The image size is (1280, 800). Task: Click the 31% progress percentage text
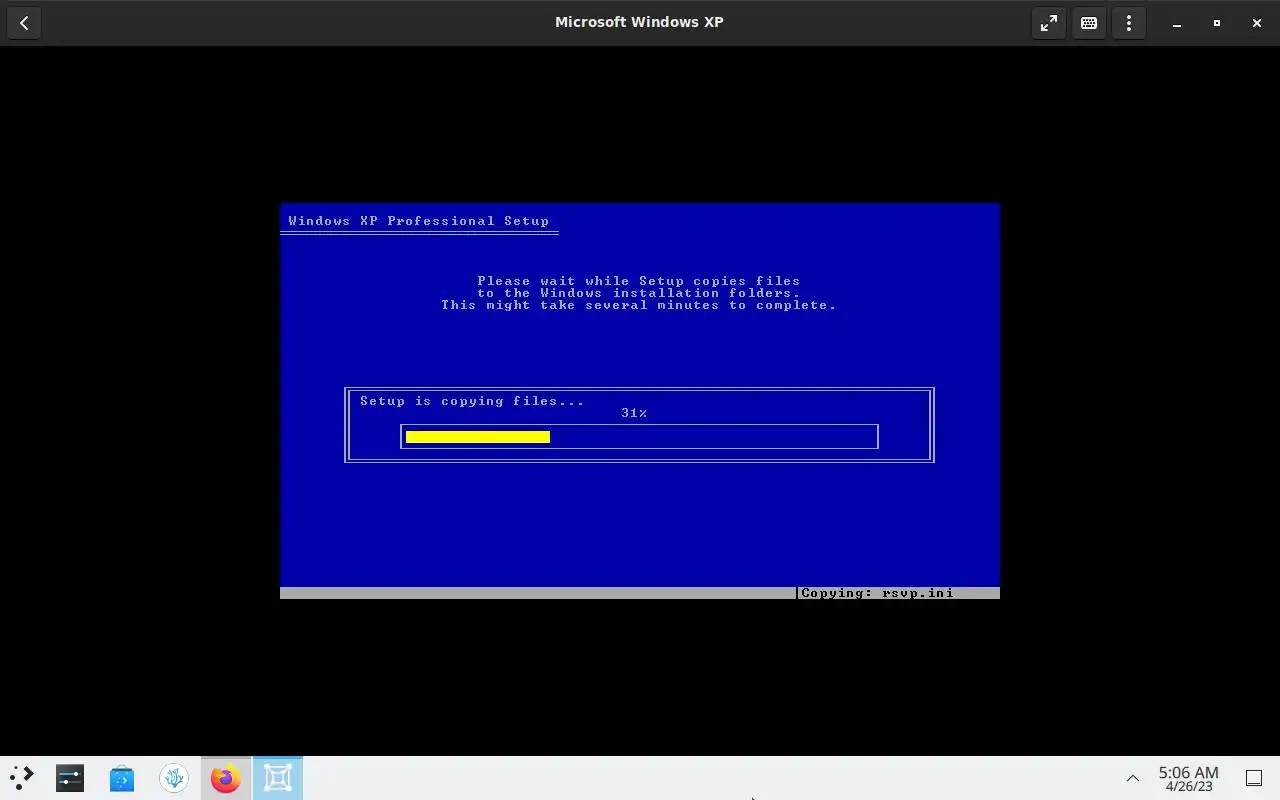click(634, 413)
